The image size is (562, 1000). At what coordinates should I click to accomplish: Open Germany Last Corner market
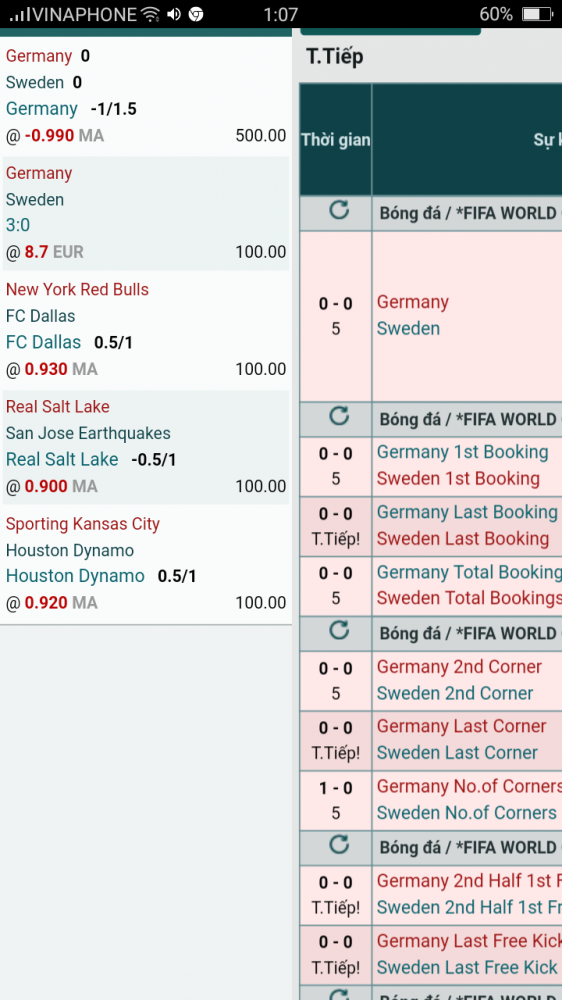coord(461,726)
